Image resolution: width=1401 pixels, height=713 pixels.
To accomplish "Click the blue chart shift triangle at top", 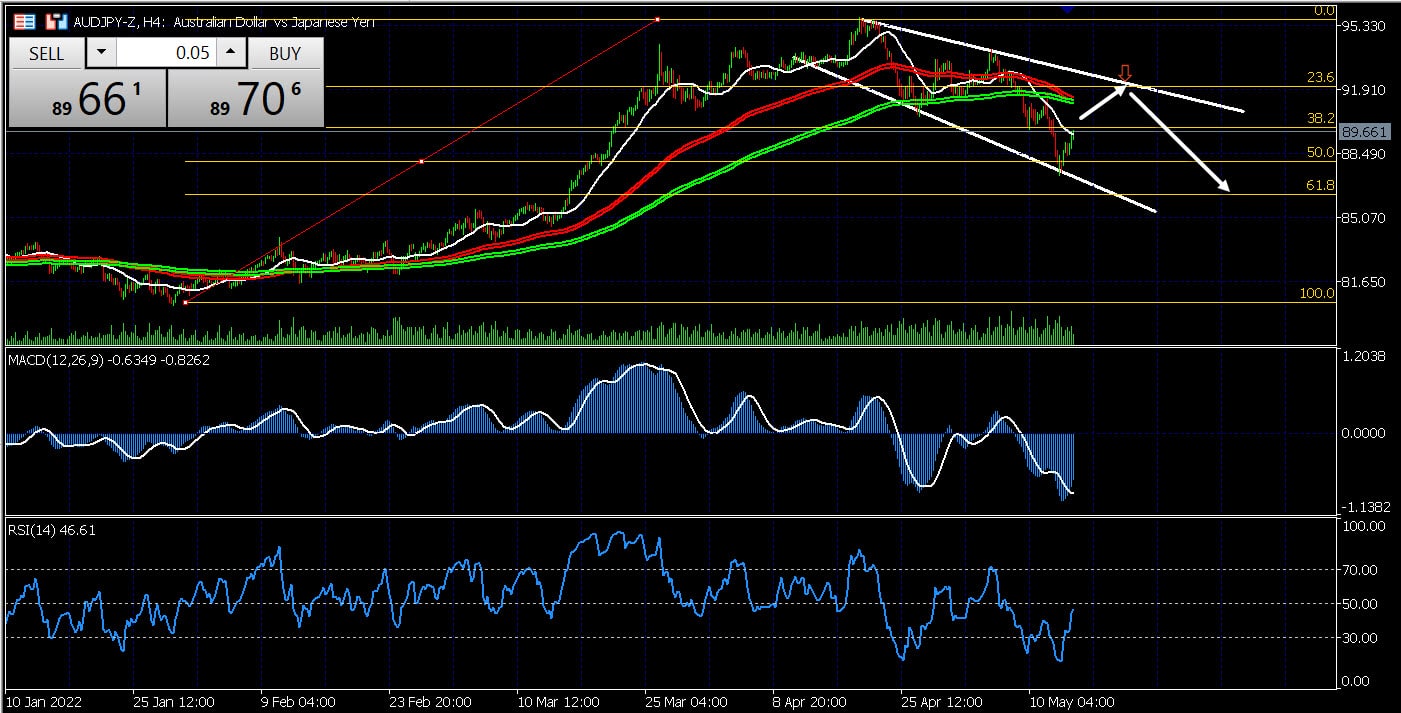I will (1068, 9).
